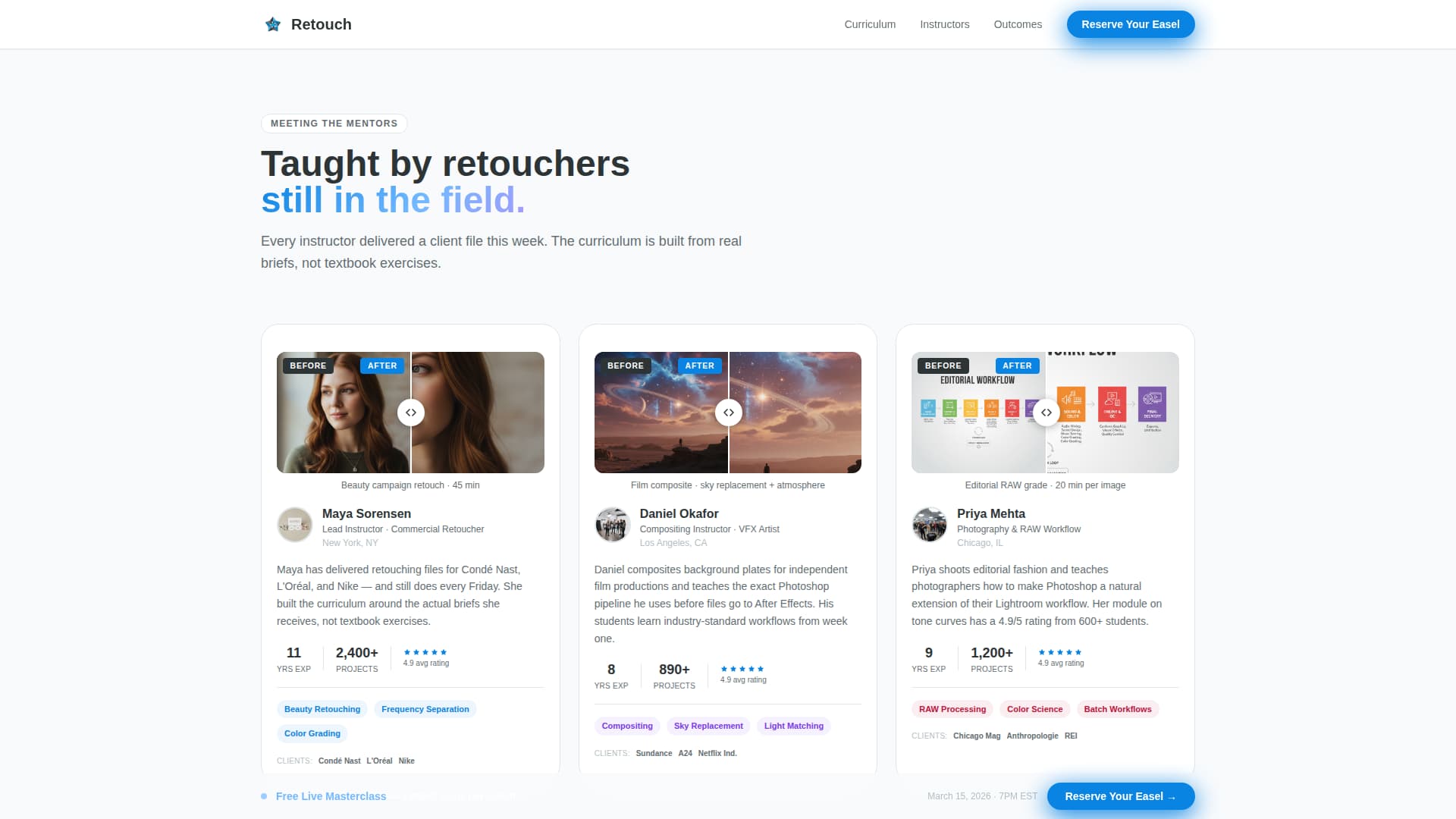The image size is (1456, 819).
Task: Click the Batch Workflows tag
Action: (x=1118, y=709)
